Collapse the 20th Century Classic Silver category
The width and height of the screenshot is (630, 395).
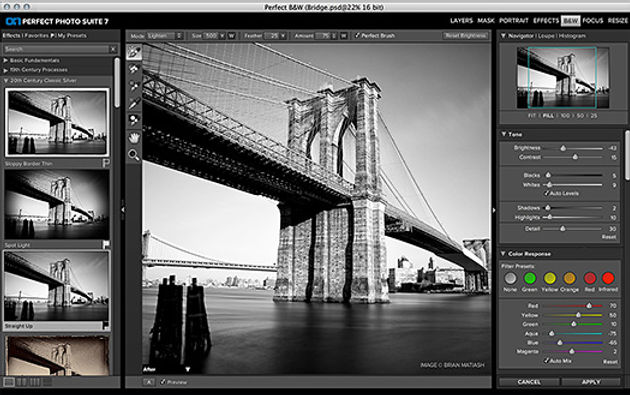click(x=6, y=80)
